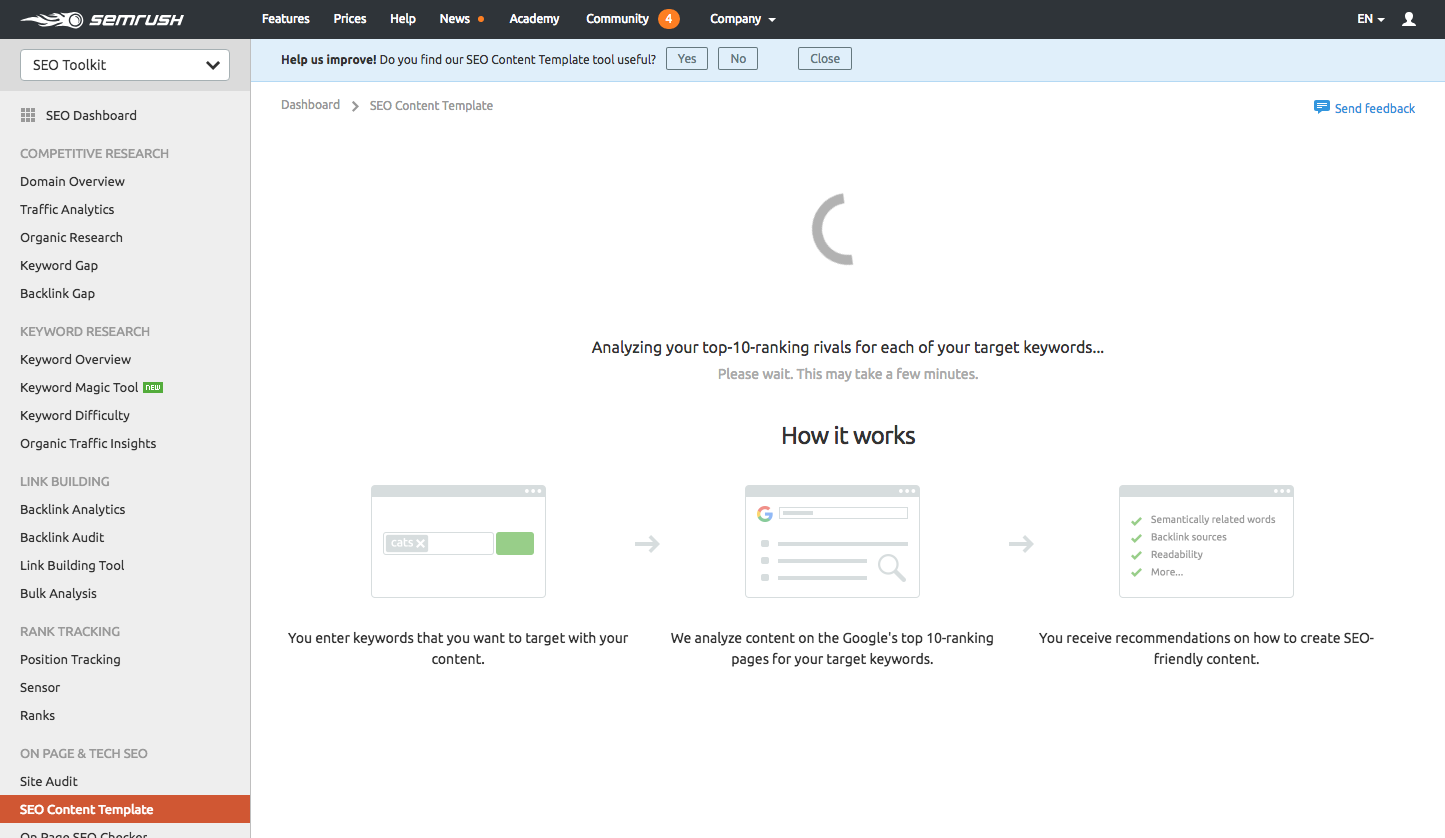This screenshot has height=838, width=1445.
Task: Click the KEYWORD RESEARCH section header
Action: tap(85, 331)
